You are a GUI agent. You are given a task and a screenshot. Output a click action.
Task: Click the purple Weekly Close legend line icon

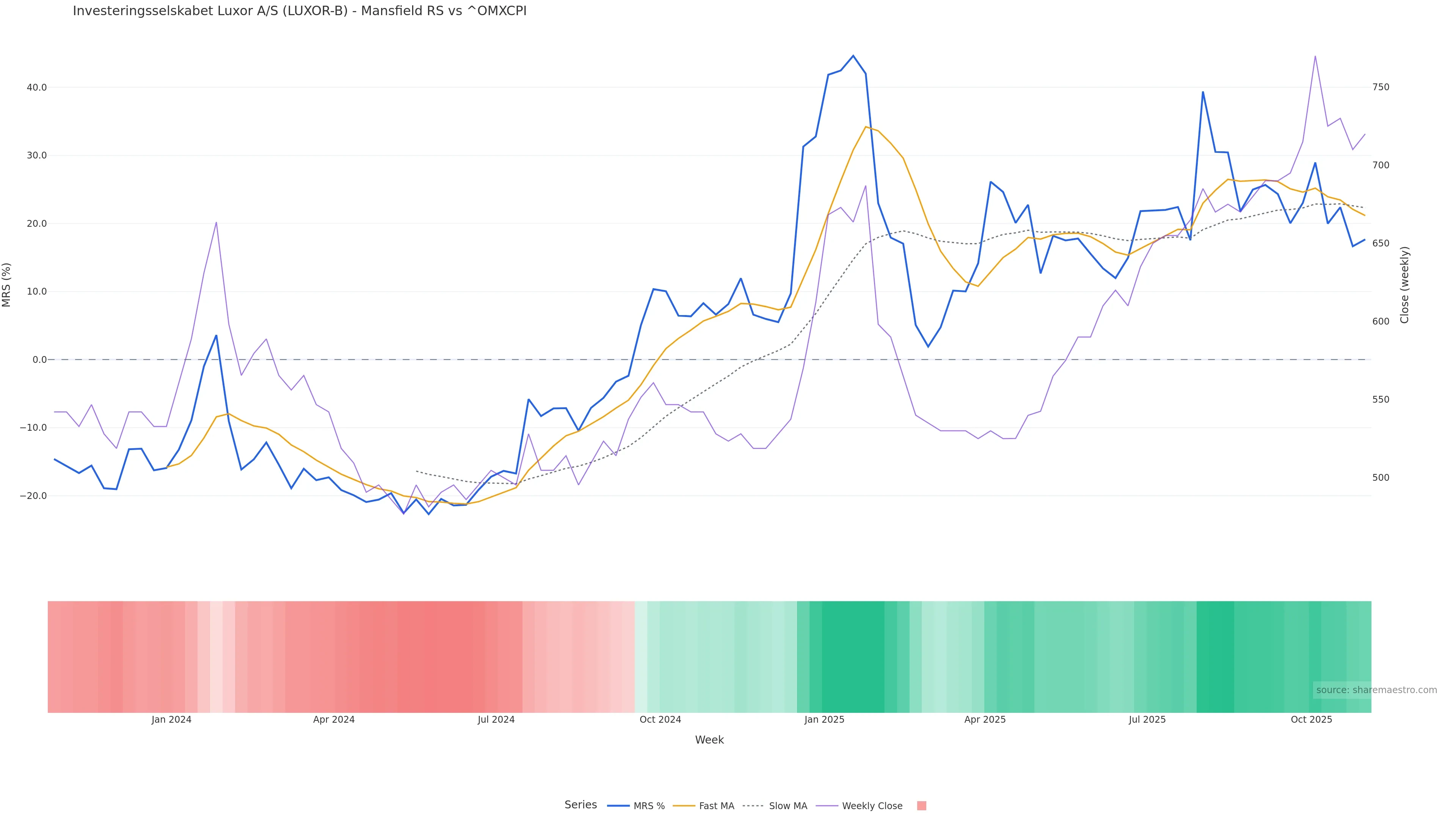(x=827, y=806)
